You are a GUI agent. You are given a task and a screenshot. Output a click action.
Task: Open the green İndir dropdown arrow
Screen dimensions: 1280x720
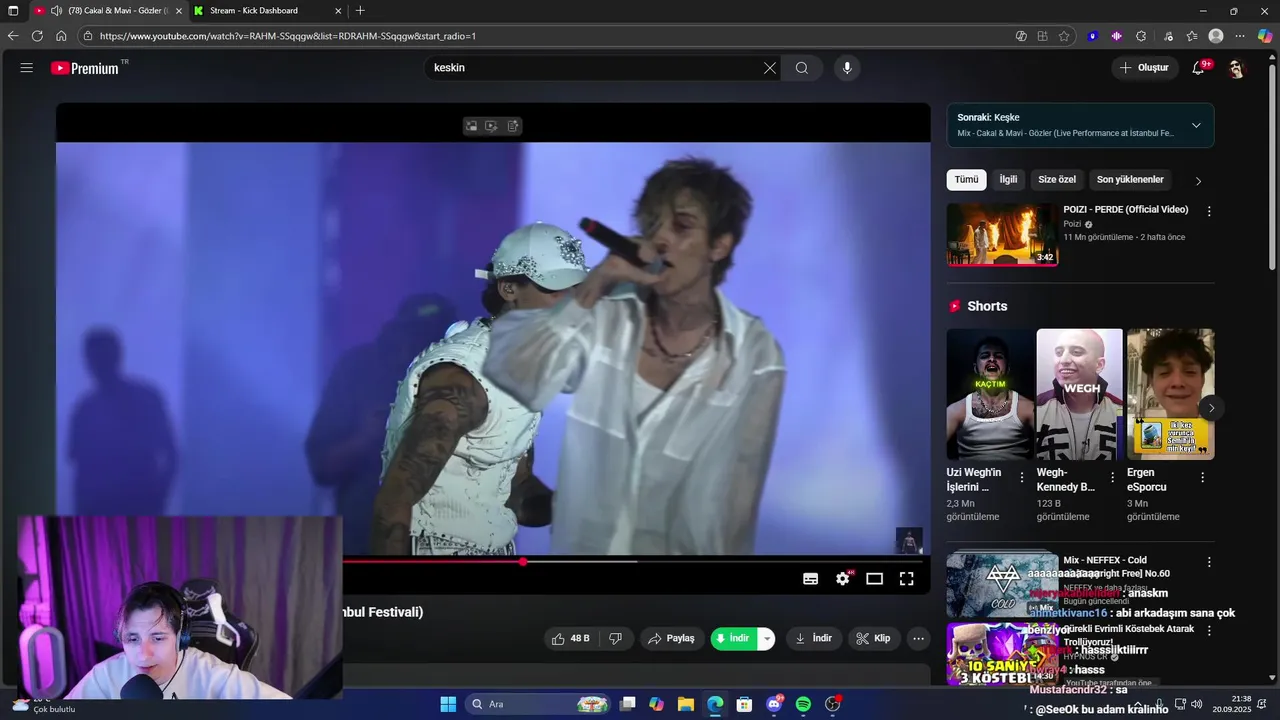pyautogui.click(x=767, y=638)
